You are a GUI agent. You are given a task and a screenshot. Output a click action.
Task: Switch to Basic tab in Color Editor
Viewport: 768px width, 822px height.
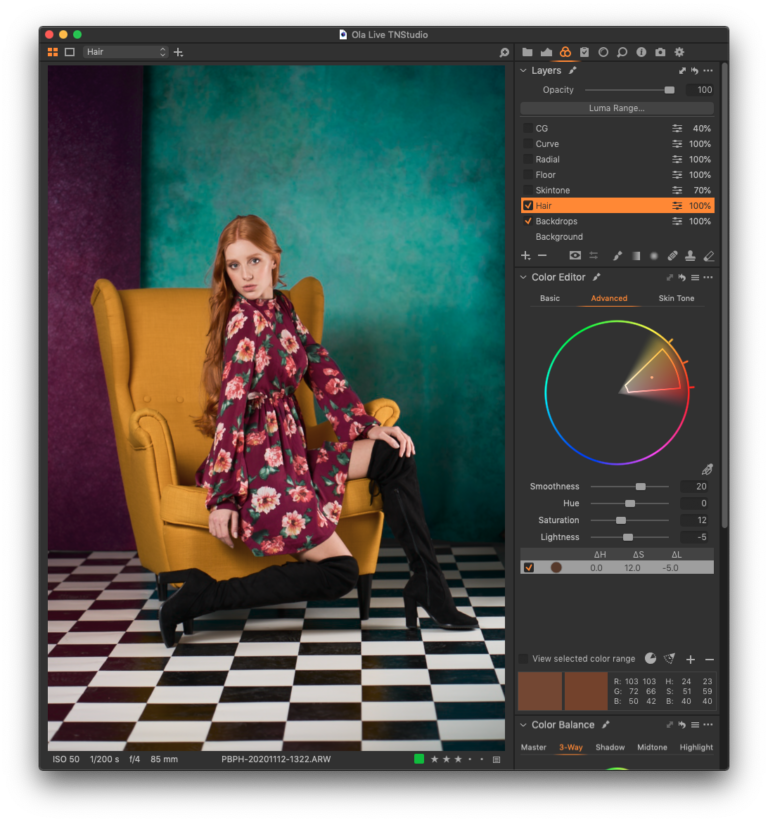pos(550,298)
